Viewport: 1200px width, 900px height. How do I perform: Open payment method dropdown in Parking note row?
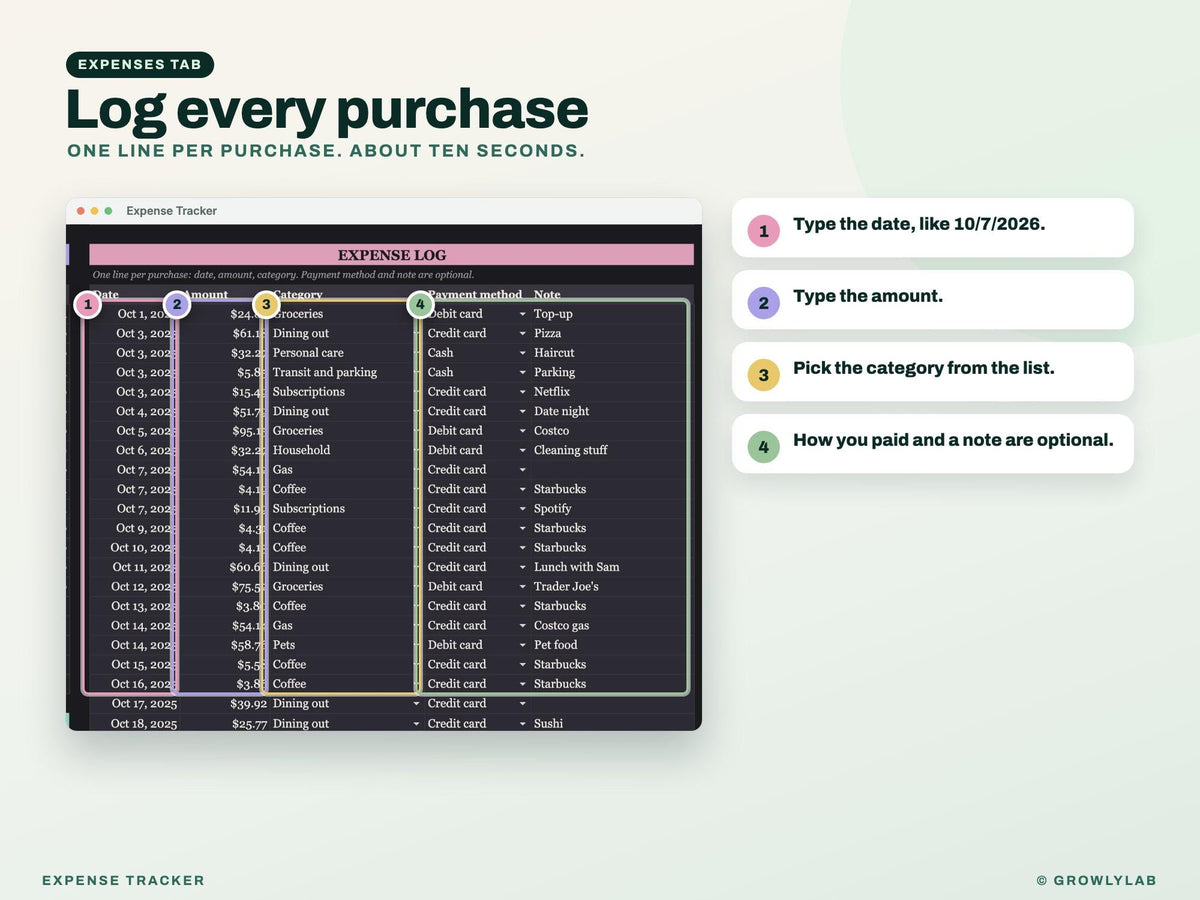pyautogui.click(x=522, y=372)
